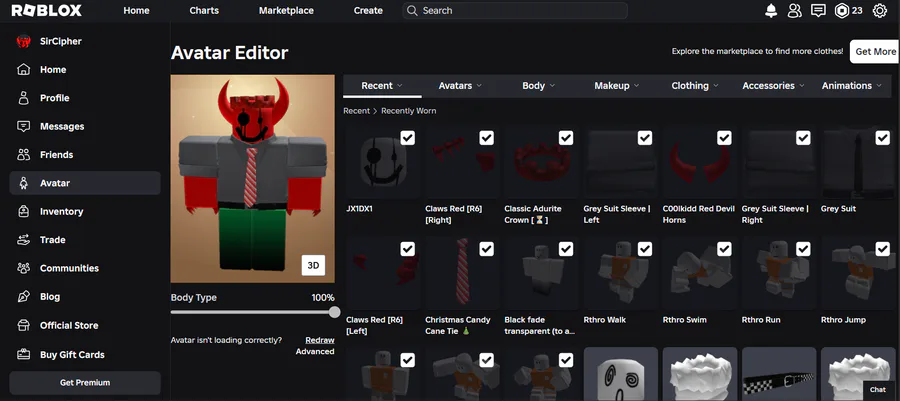Screen dimensions: 900x401
Task: Open Charts in top navigation
Action: (x=204, y=10)
